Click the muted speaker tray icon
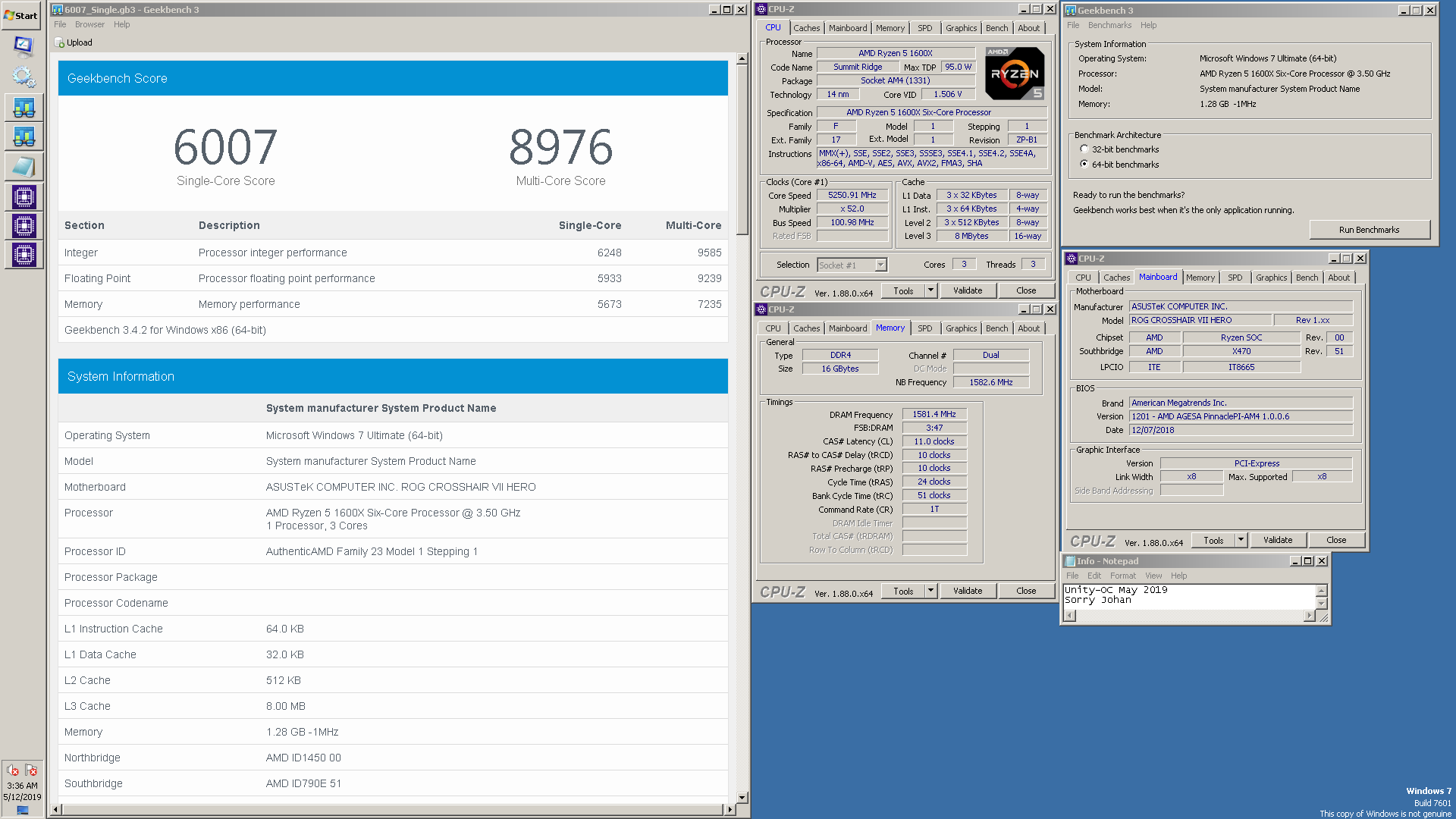Image resolution: width=1456 pixels, height=819 pixels. 13,770
